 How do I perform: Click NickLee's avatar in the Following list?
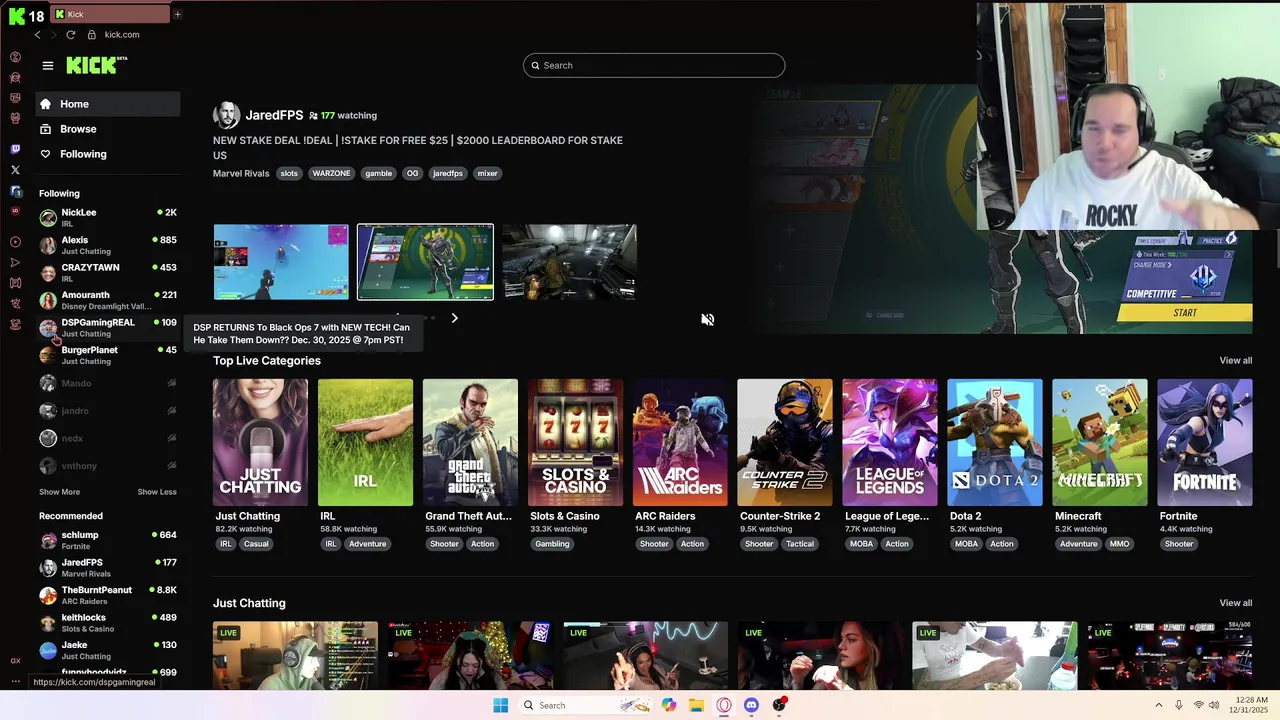pyautogui.click(x=48, y=217)
